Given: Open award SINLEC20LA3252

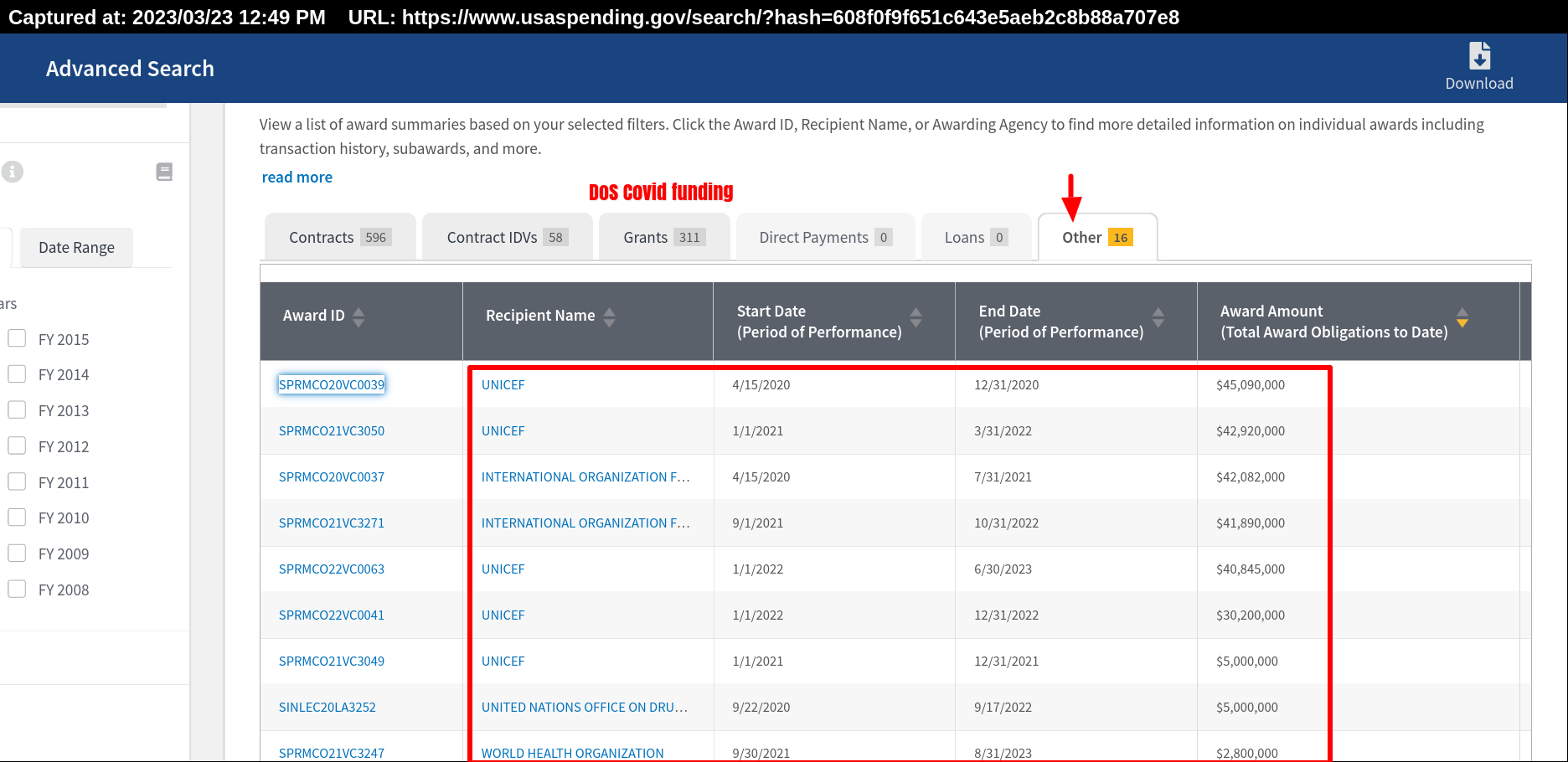Looking at the screenshot, I should click(x=328, y=707).
